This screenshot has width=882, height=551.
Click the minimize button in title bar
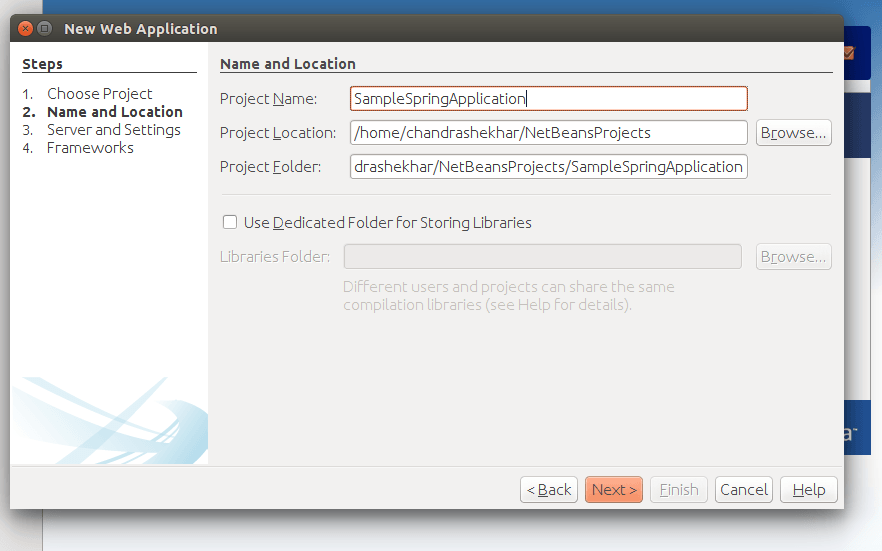click(45, 29)
